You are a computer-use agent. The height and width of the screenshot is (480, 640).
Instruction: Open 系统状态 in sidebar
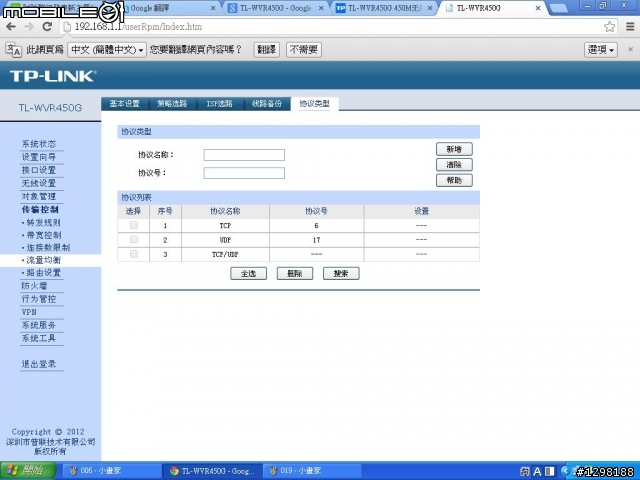click(x=39, y=144)
